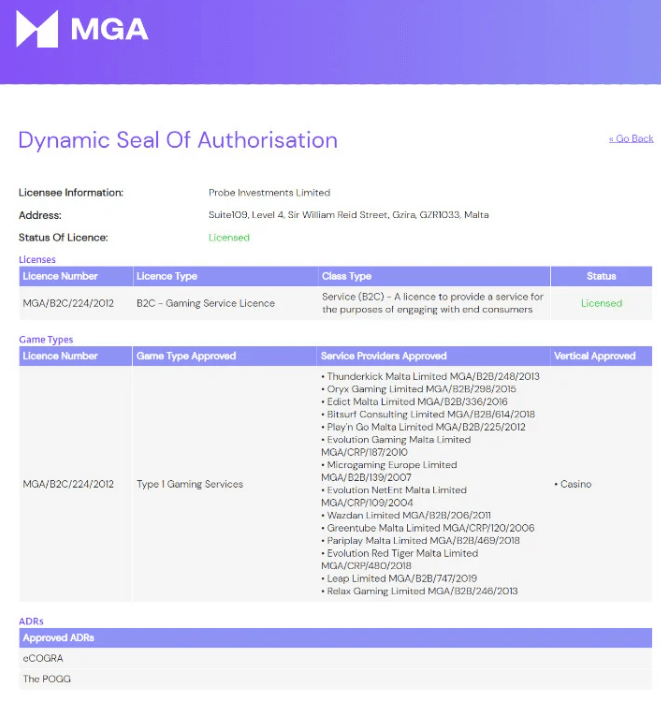
Task: Click the Licensee Information label
Action: pyautogui.click(x=71, y=193)
